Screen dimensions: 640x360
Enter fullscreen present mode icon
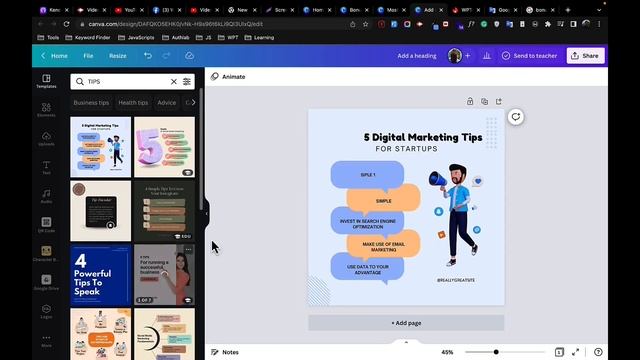(x=576, y=352)
